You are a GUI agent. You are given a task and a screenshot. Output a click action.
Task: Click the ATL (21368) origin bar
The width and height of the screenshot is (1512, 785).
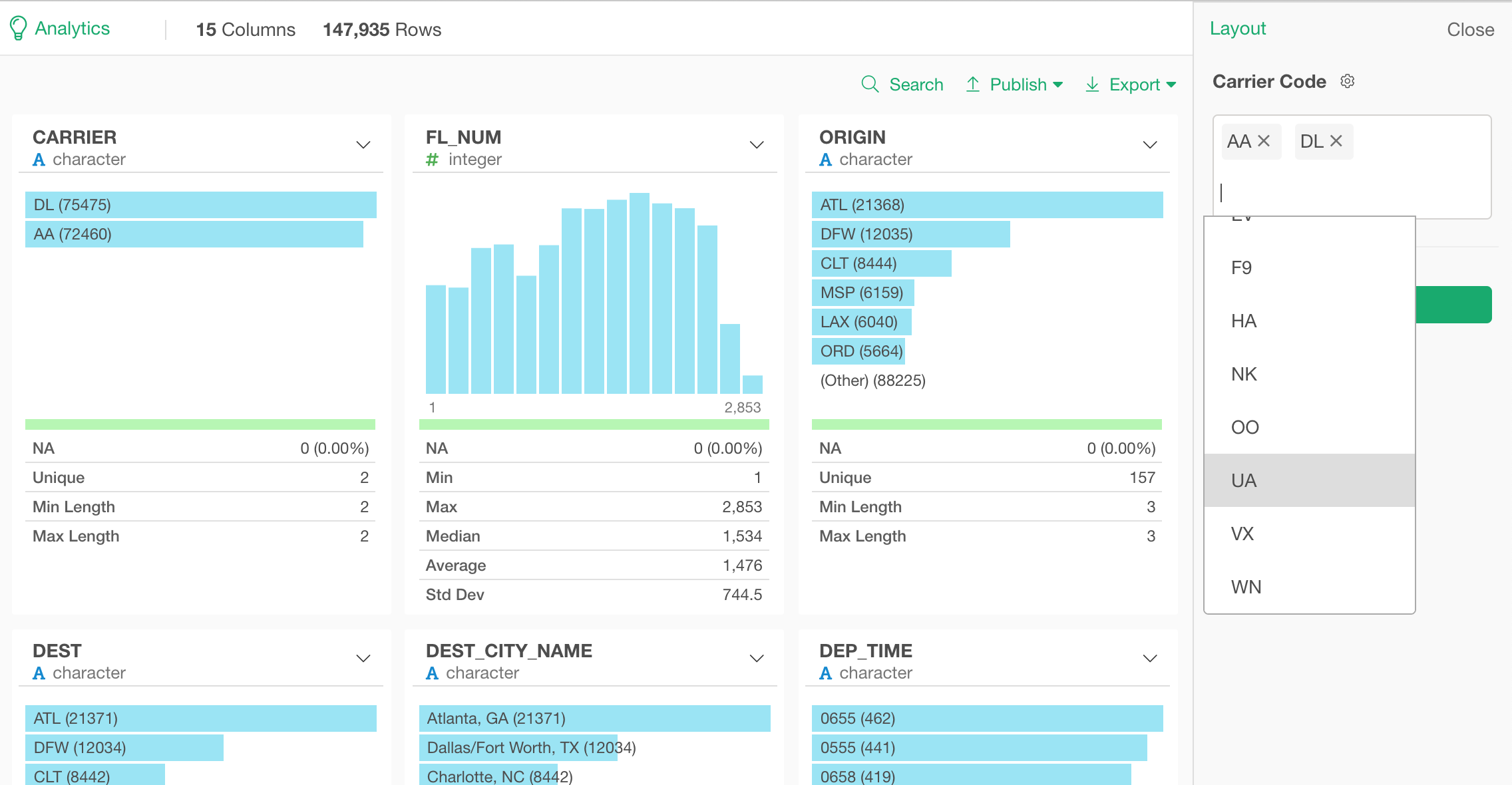pos(988,205)
